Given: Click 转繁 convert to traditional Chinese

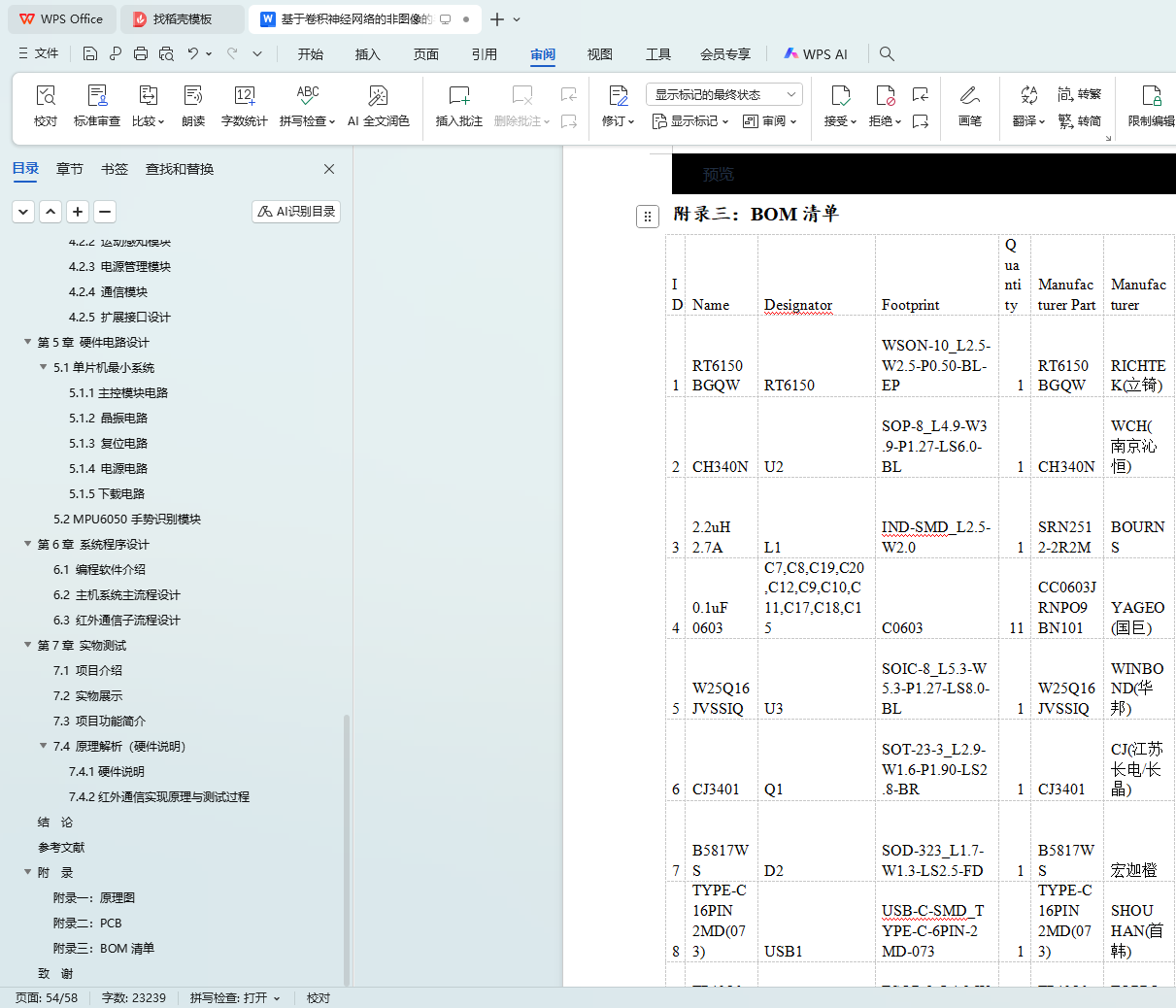Looking at the screenshot, I should tap(1080, 94).
